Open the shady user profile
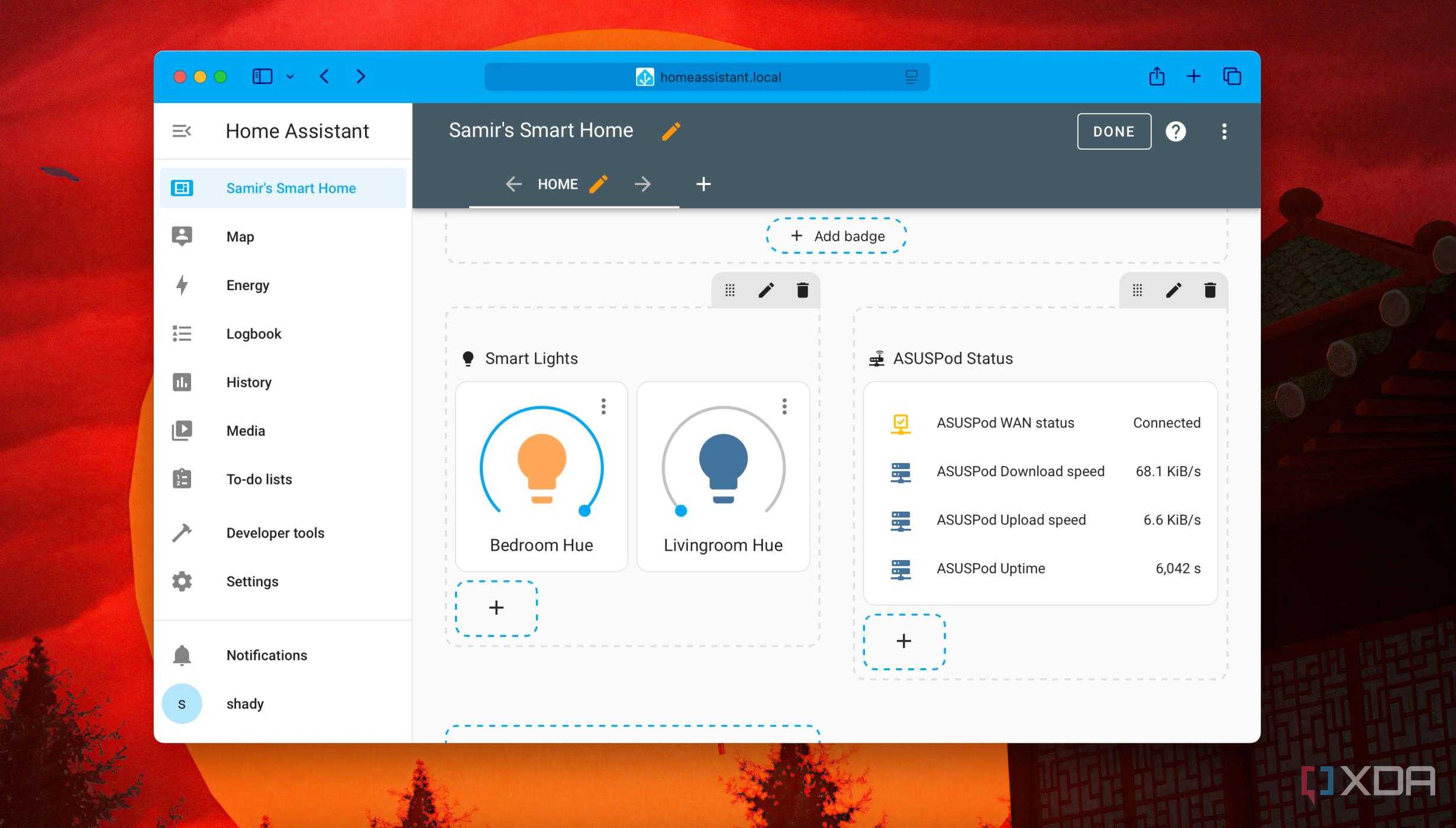The image size is (1456, 828). pos(283,704)
